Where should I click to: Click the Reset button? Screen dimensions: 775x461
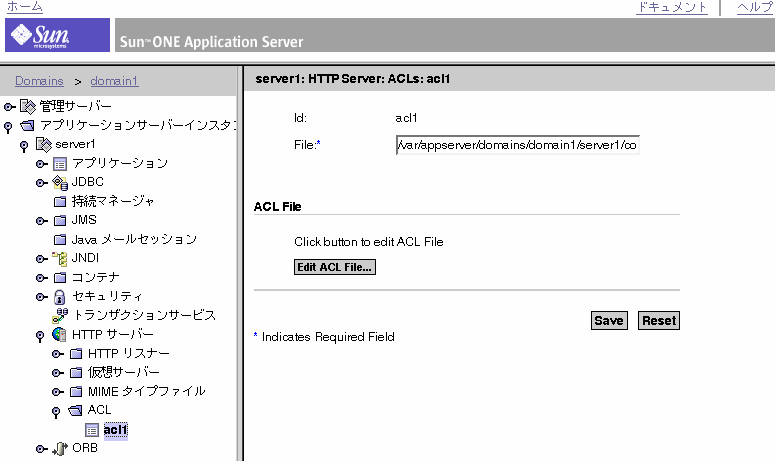point(659,321)
